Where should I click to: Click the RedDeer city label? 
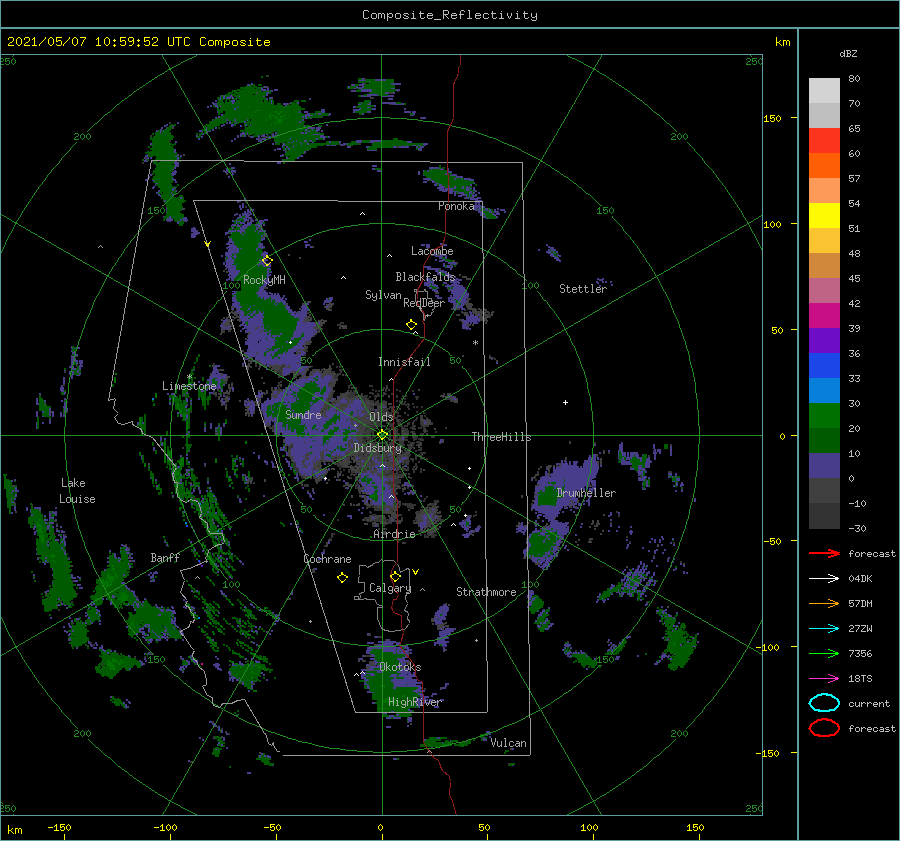click(424, 303)
